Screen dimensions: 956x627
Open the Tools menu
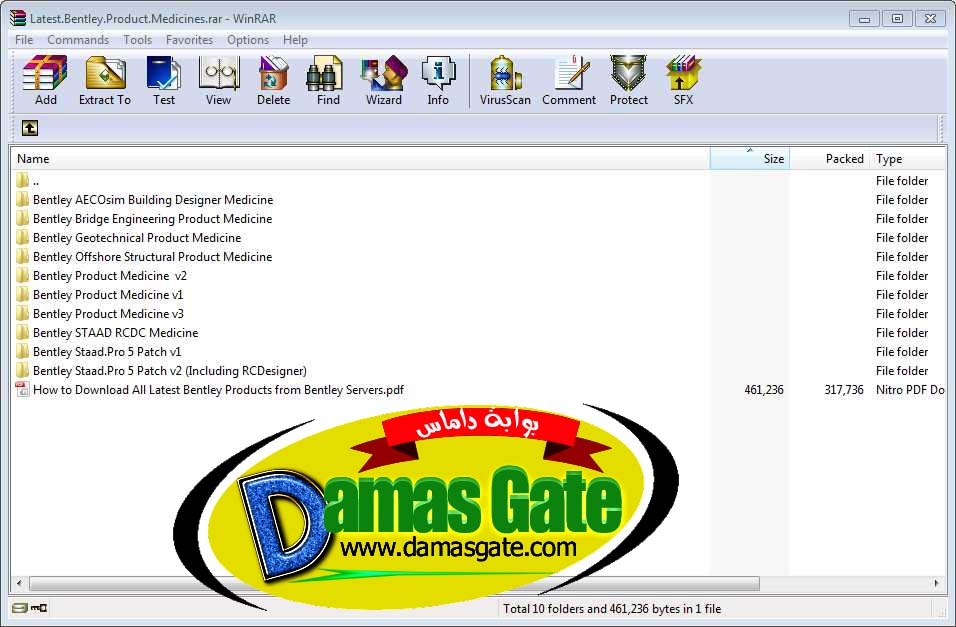tap(137, 40)
